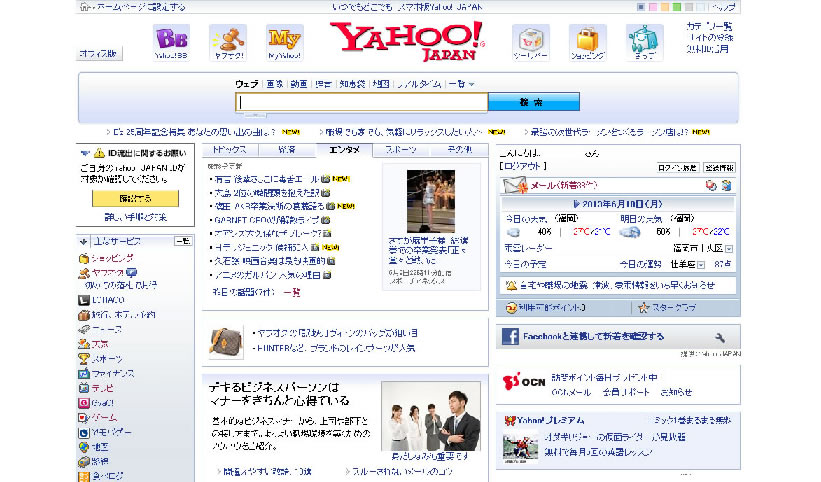Viewport: 821px width, 482px height.
Task: Open the OCN mail link
Action: click(x=571, y=392)
